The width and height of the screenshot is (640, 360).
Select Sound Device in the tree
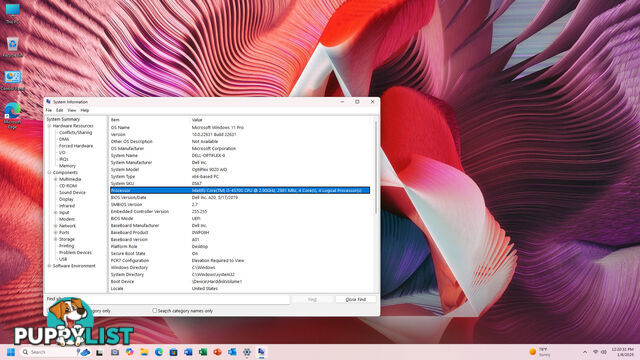point(72,192)
